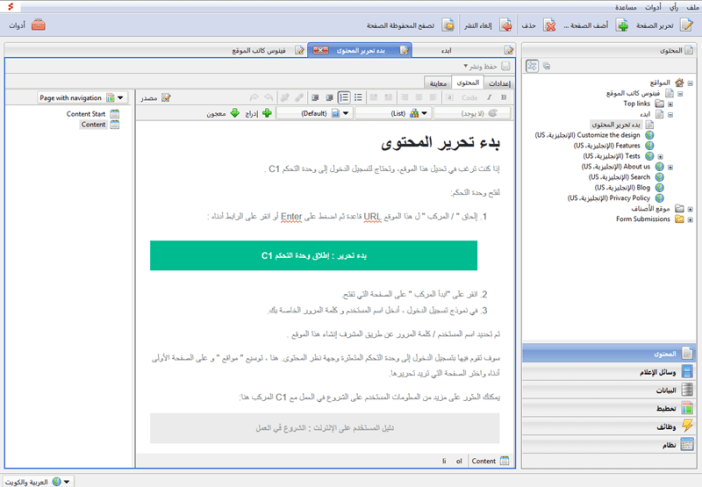Toggle Bold formatting (B)

pos(504,98)
